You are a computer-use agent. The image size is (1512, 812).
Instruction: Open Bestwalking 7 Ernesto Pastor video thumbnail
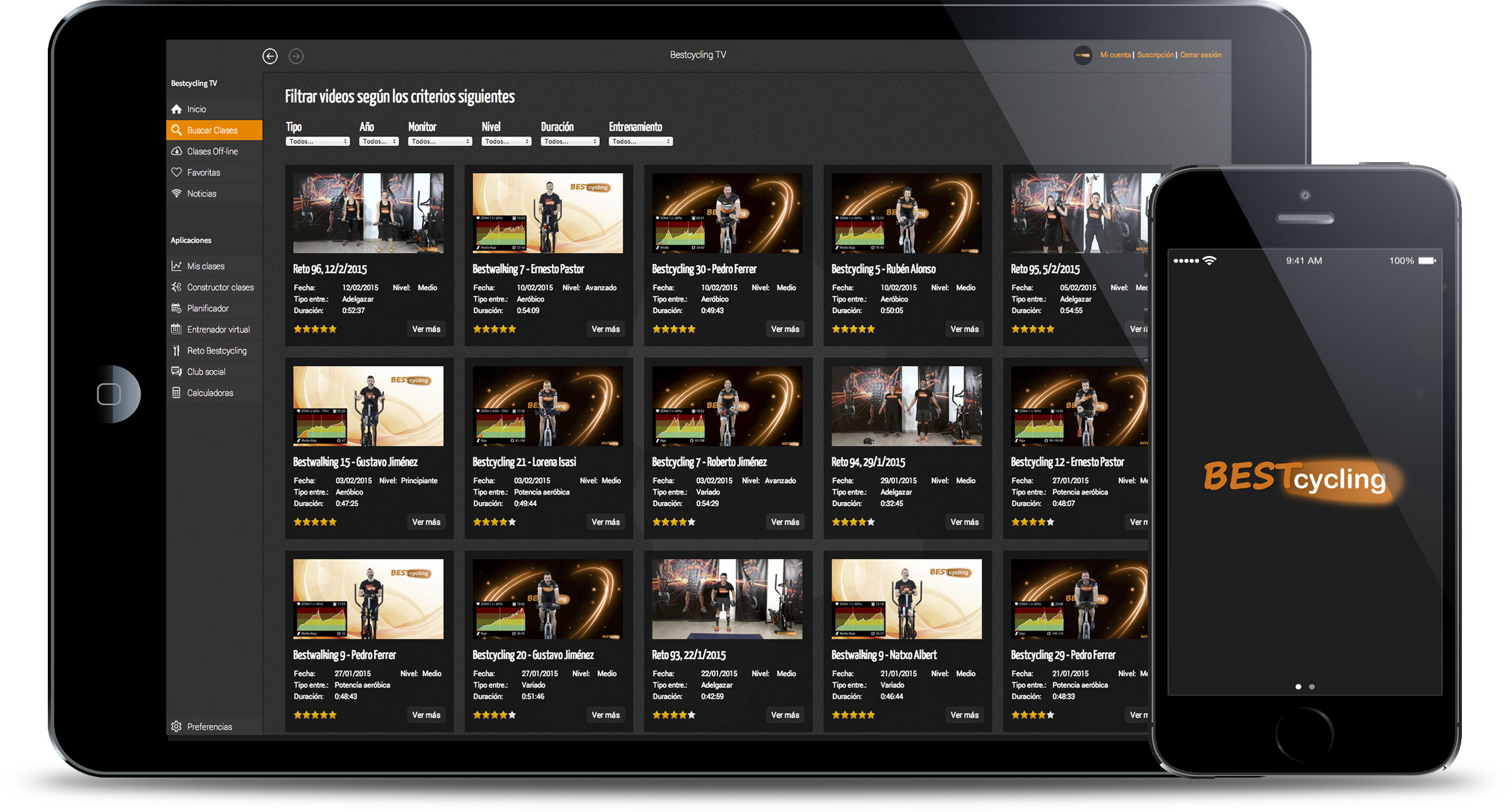coord(548,213)
